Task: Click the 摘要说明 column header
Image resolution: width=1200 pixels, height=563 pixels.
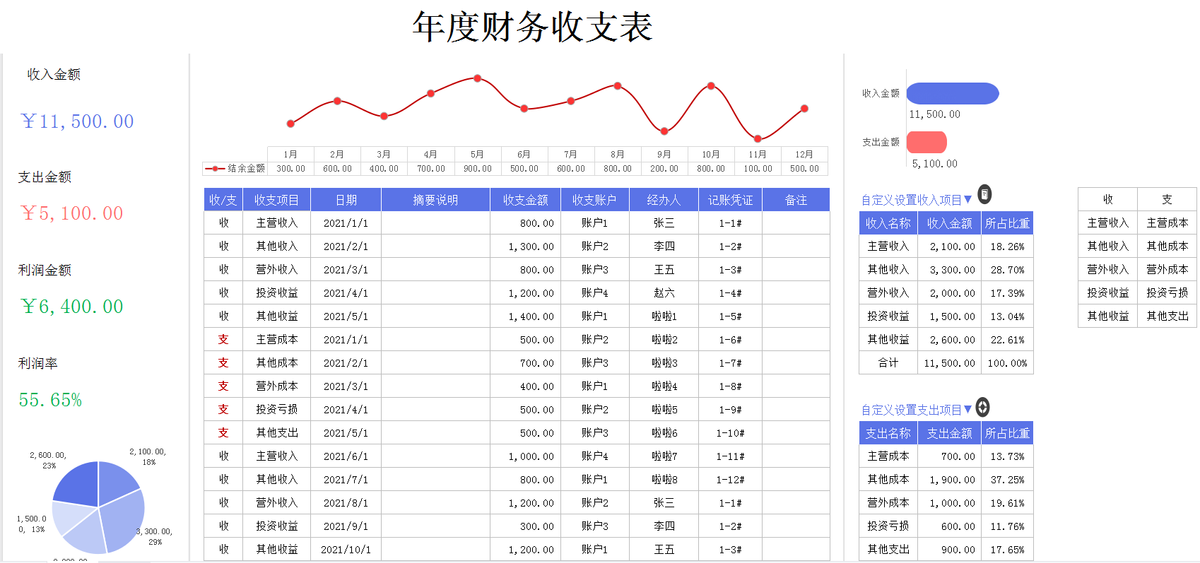Action: tap(436, 200)
